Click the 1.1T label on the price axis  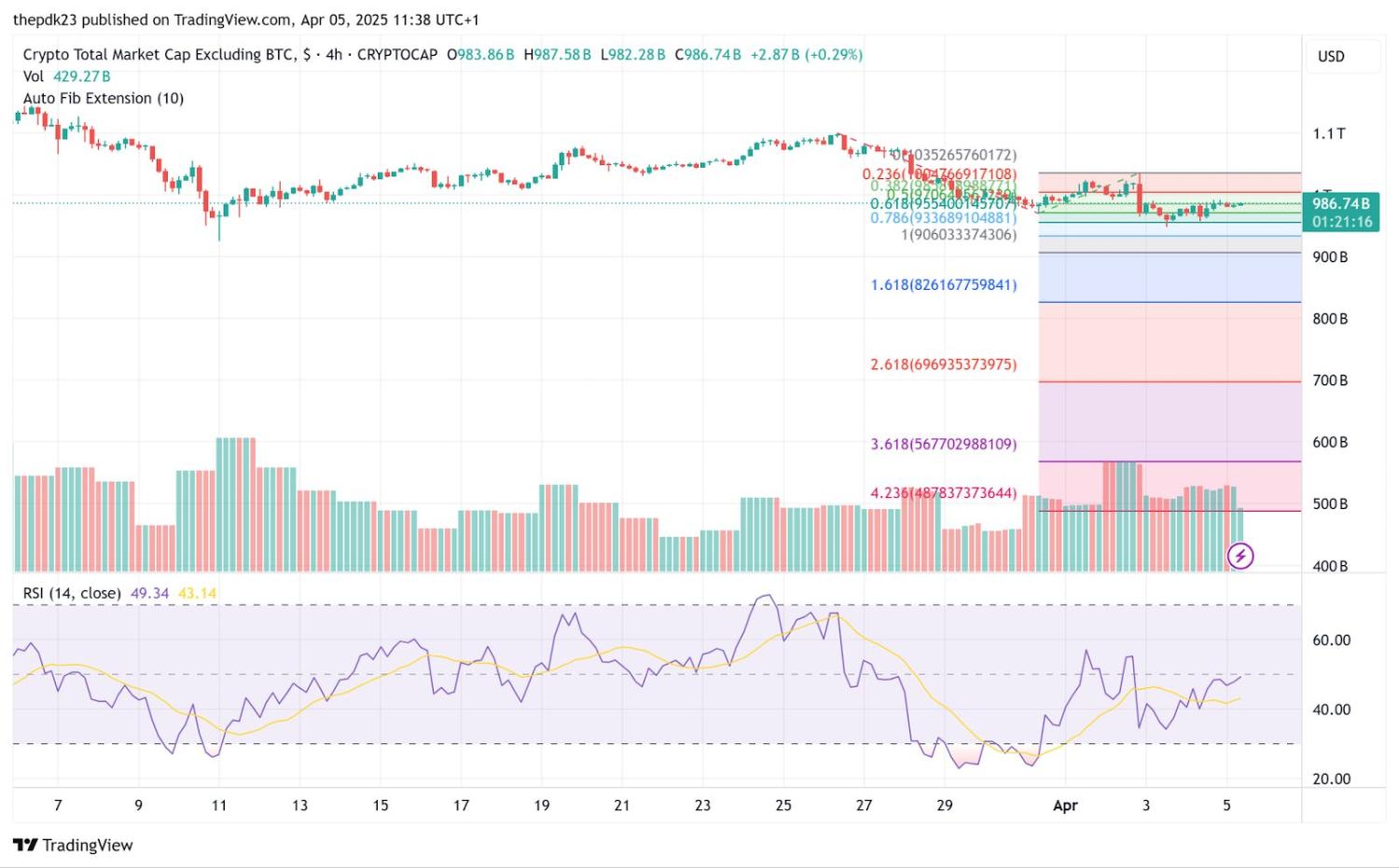point(1329,133)
